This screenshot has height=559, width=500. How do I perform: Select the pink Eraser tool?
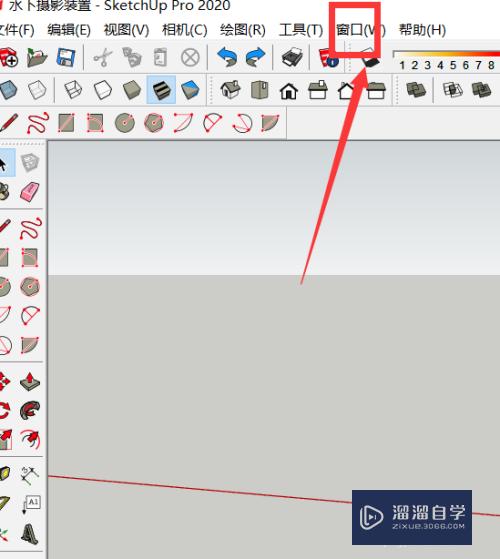click(30, 192)
